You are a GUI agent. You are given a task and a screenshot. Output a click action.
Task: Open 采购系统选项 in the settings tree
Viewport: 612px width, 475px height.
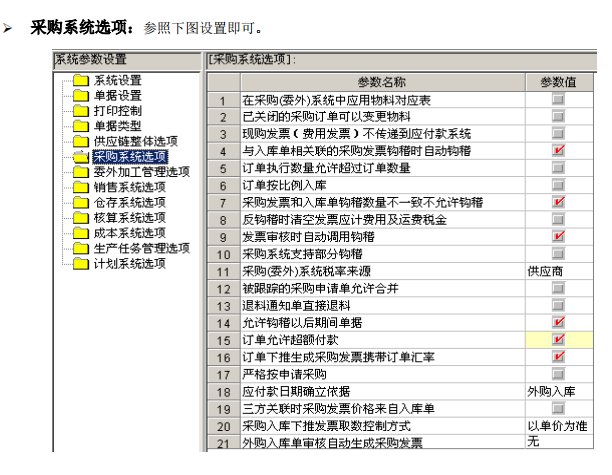(129, 156)
